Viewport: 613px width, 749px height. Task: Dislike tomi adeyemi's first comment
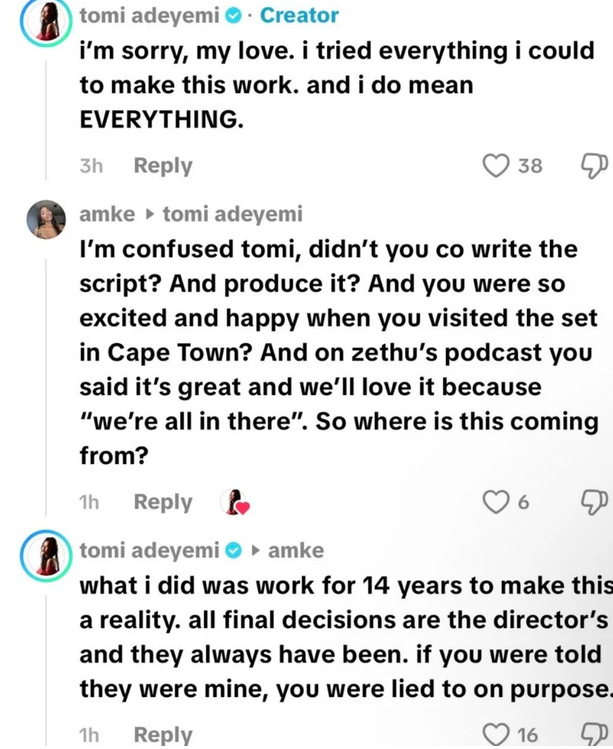coord(594,166)
